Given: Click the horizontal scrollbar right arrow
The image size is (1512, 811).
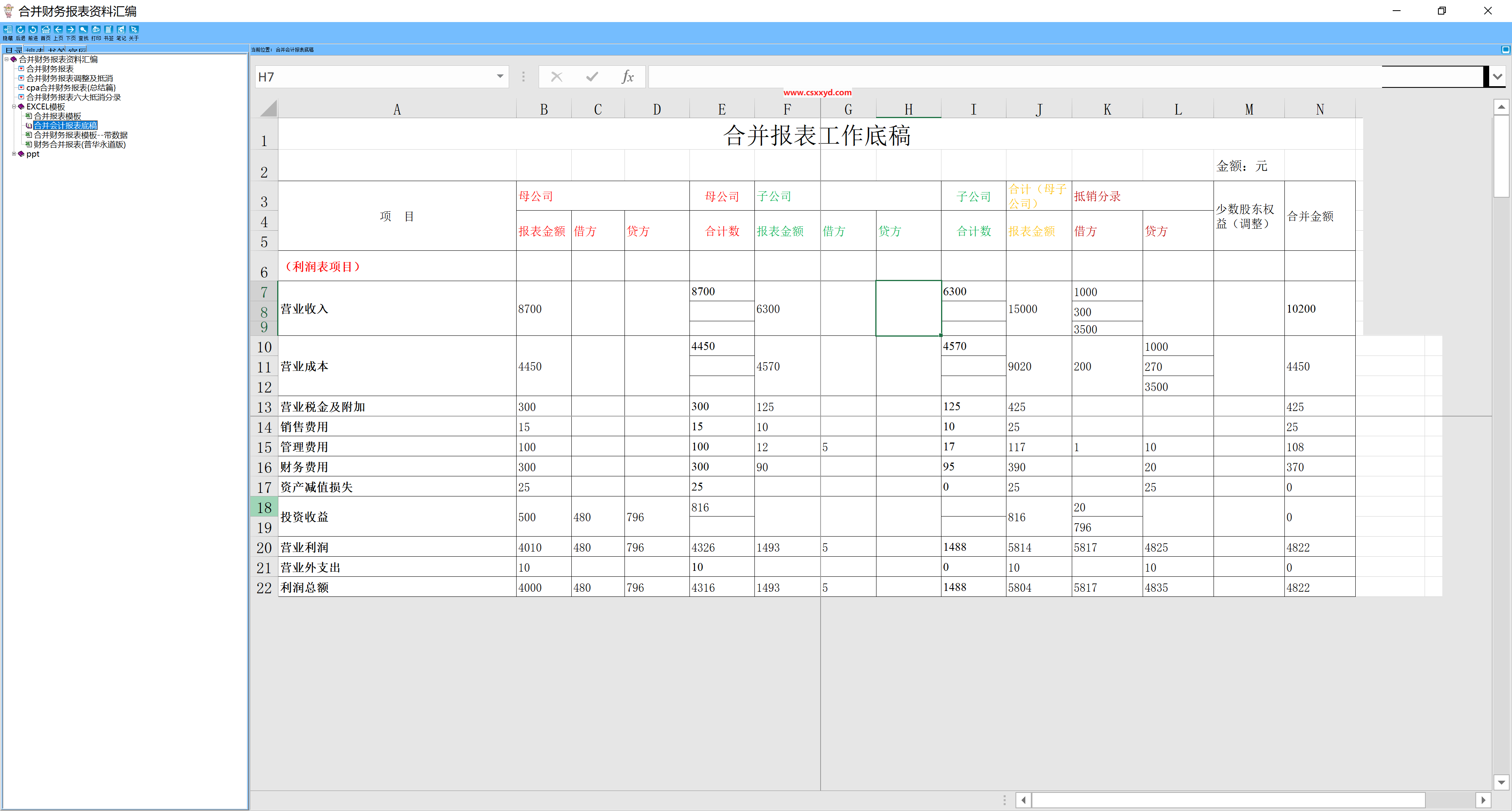Looking at the screenshot, I should pos(1482,800).
